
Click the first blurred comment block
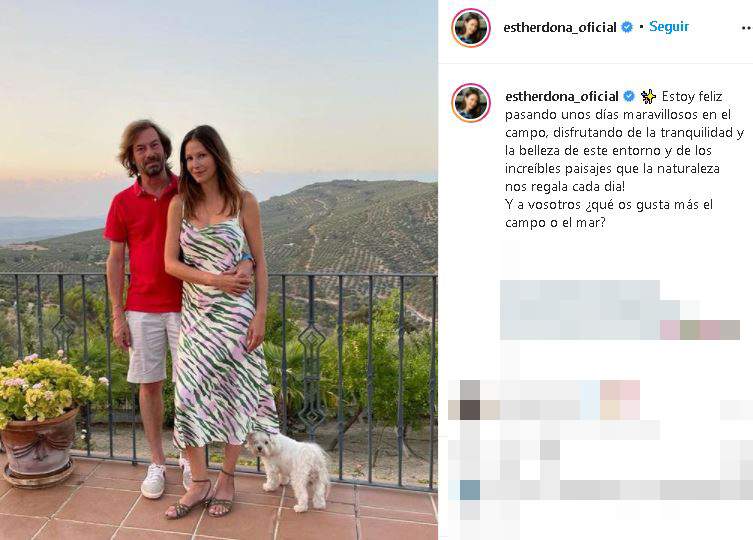click(619, 310)
